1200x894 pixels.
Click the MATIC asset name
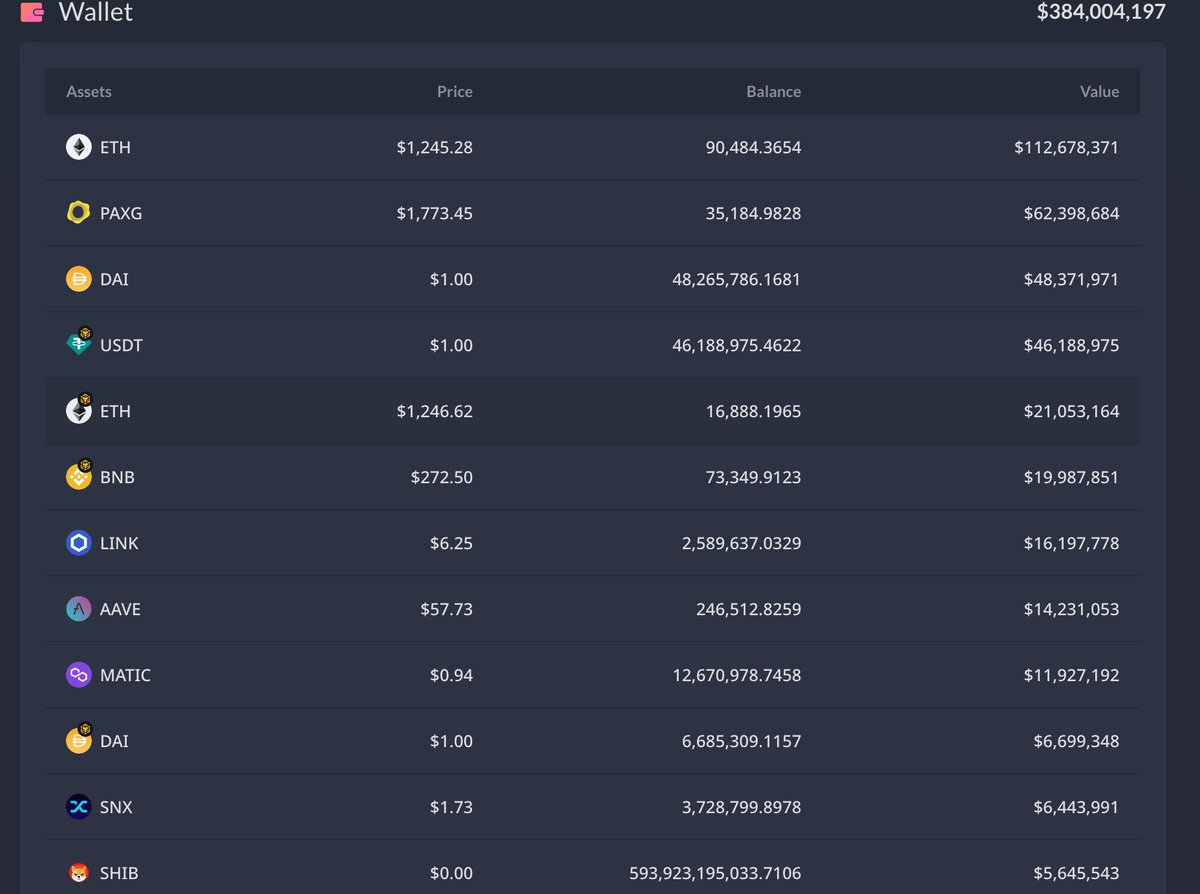coord(125,675)
